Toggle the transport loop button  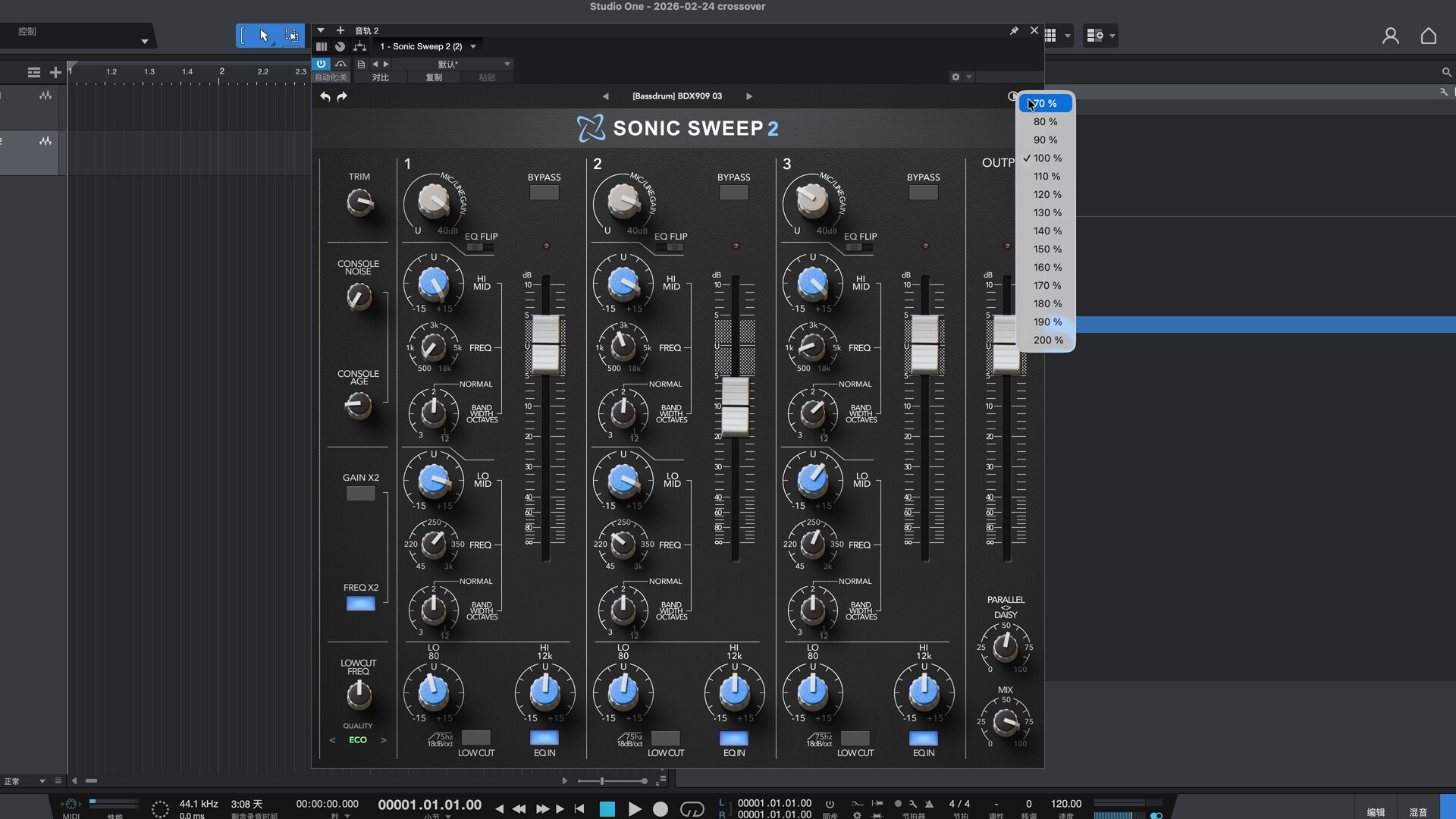pos(692,809)
